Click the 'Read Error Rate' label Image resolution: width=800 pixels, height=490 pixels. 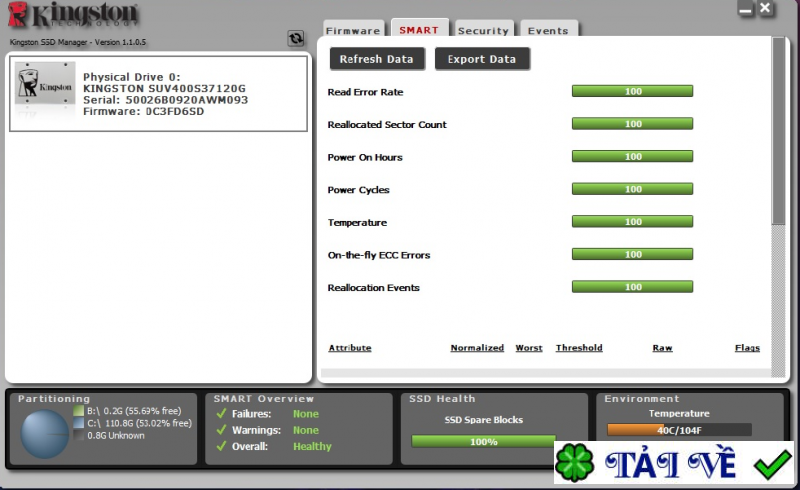[365, 92]
